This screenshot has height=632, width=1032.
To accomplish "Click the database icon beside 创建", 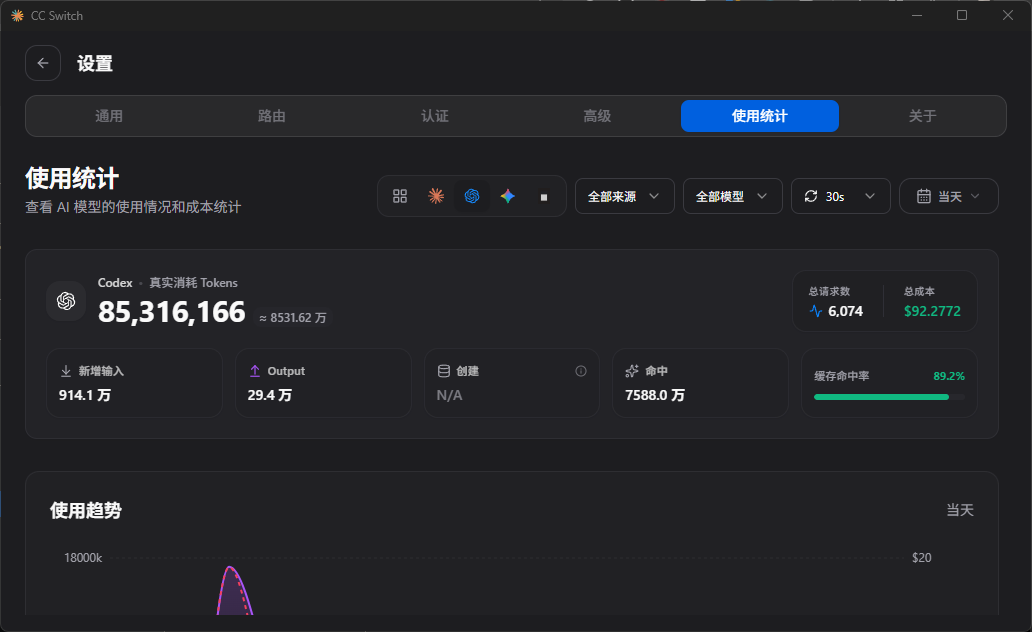I will point(444,371).
